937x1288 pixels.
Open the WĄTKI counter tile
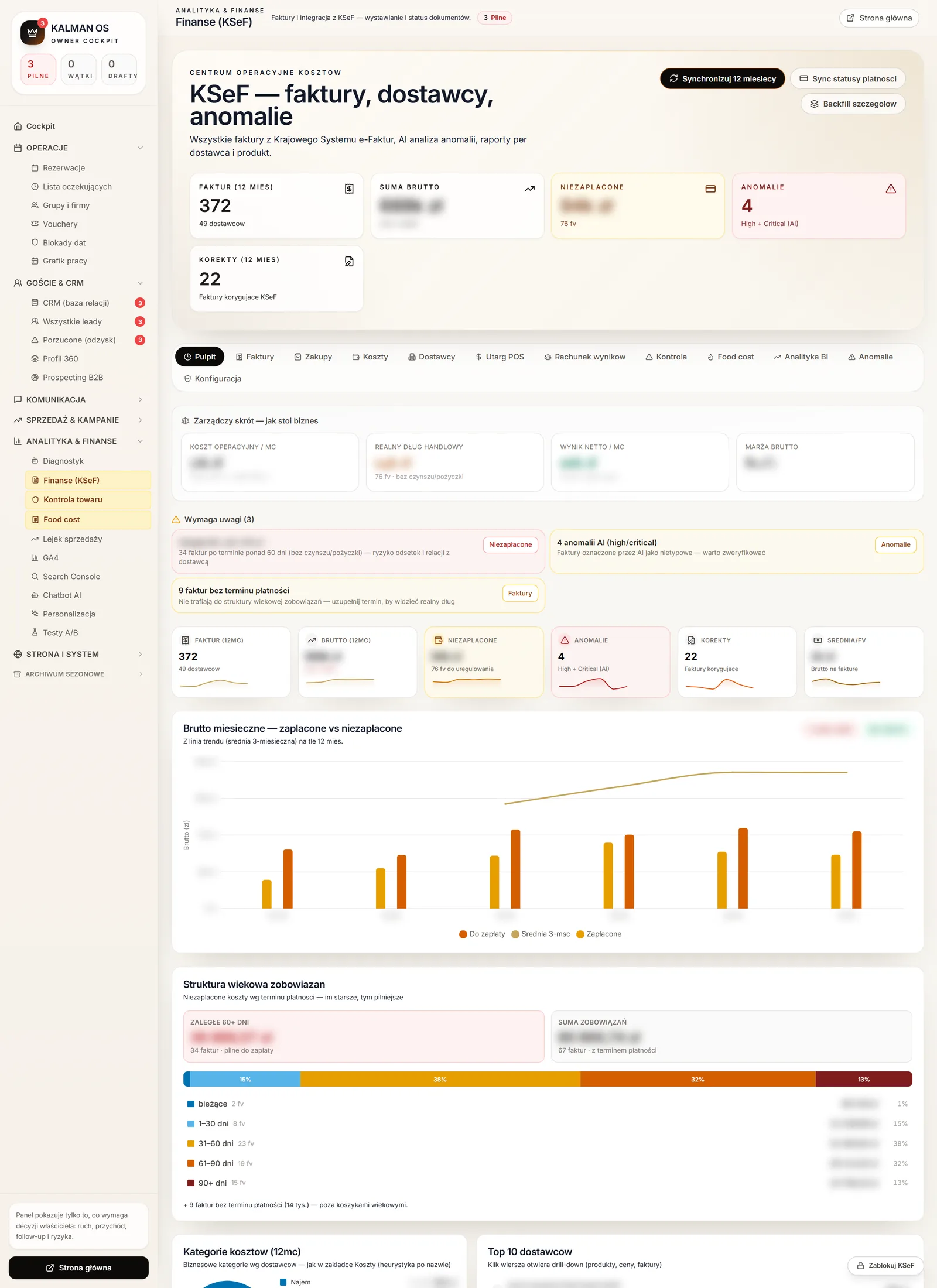point(78,70)
